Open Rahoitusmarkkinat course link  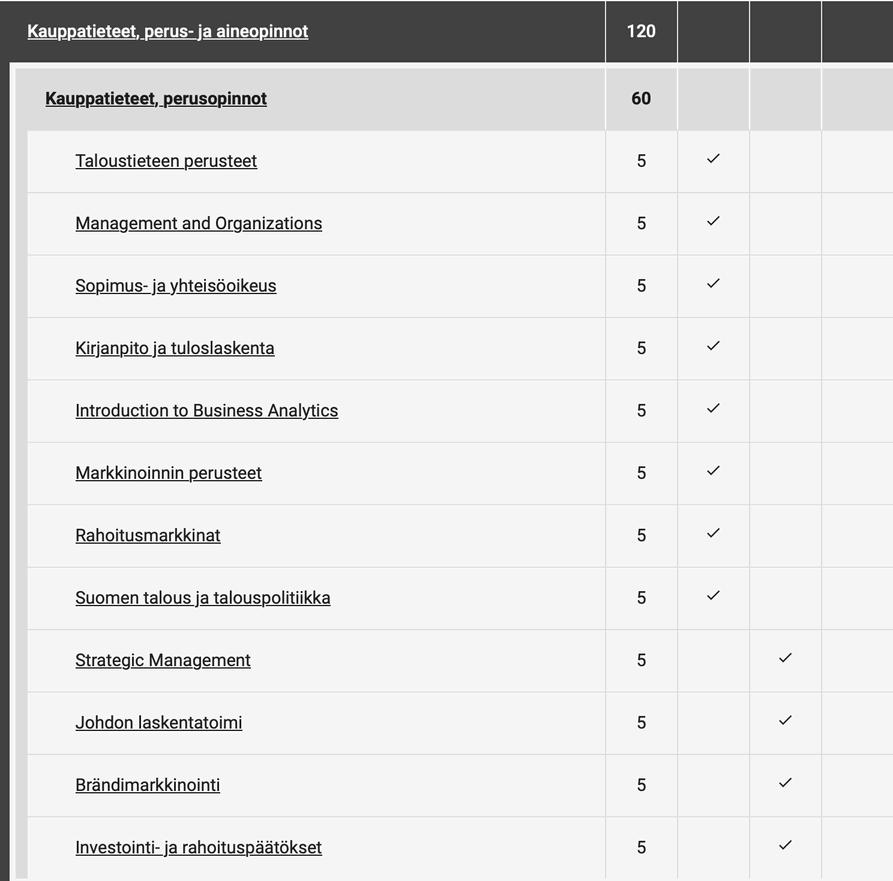pos(147,536)
